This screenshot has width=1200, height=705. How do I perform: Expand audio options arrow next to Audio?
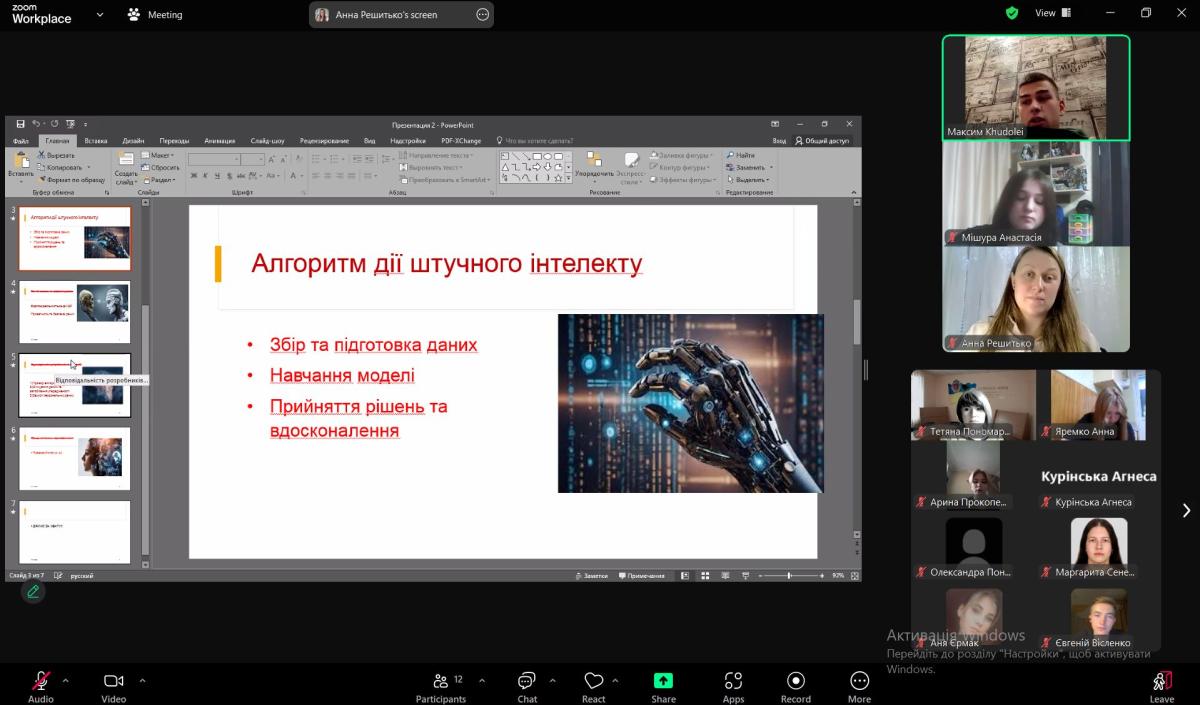(x=66, y=680)
